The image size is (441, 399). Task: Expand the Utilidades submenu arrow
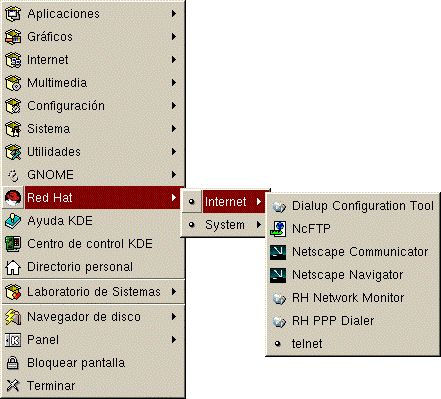174,152
